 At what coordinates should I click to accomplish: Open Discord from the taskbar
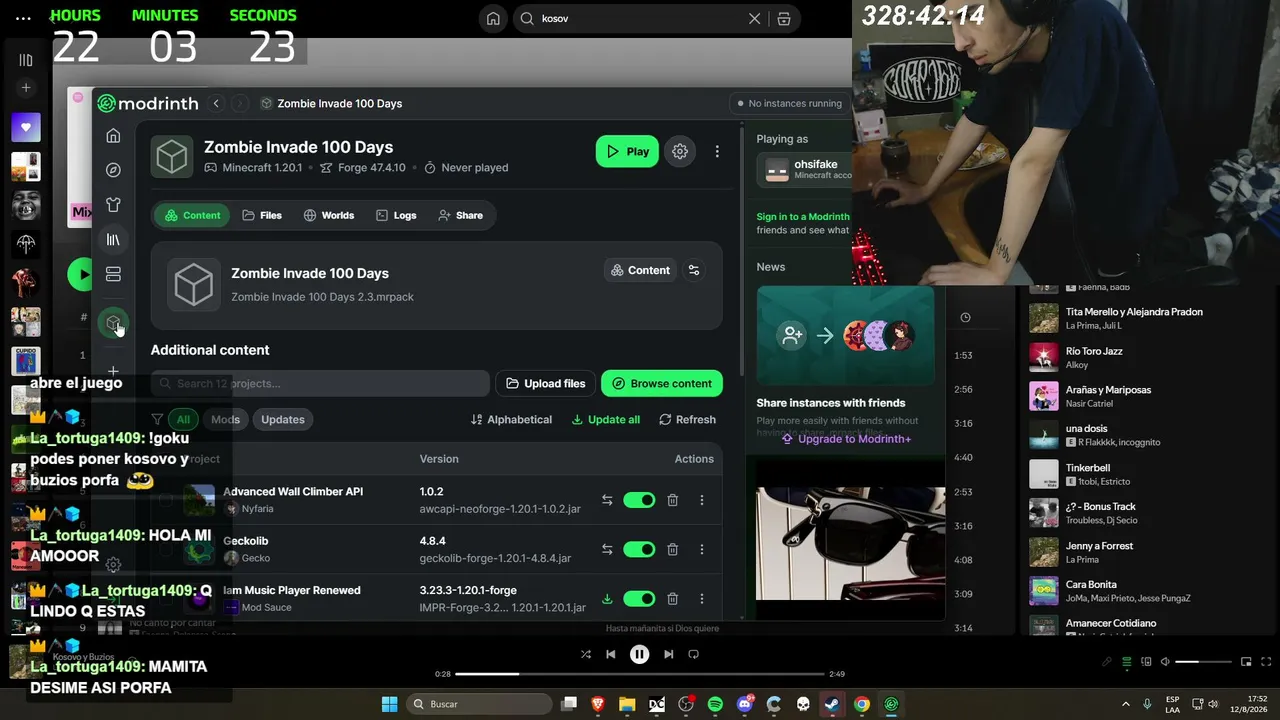pos(745,704)
